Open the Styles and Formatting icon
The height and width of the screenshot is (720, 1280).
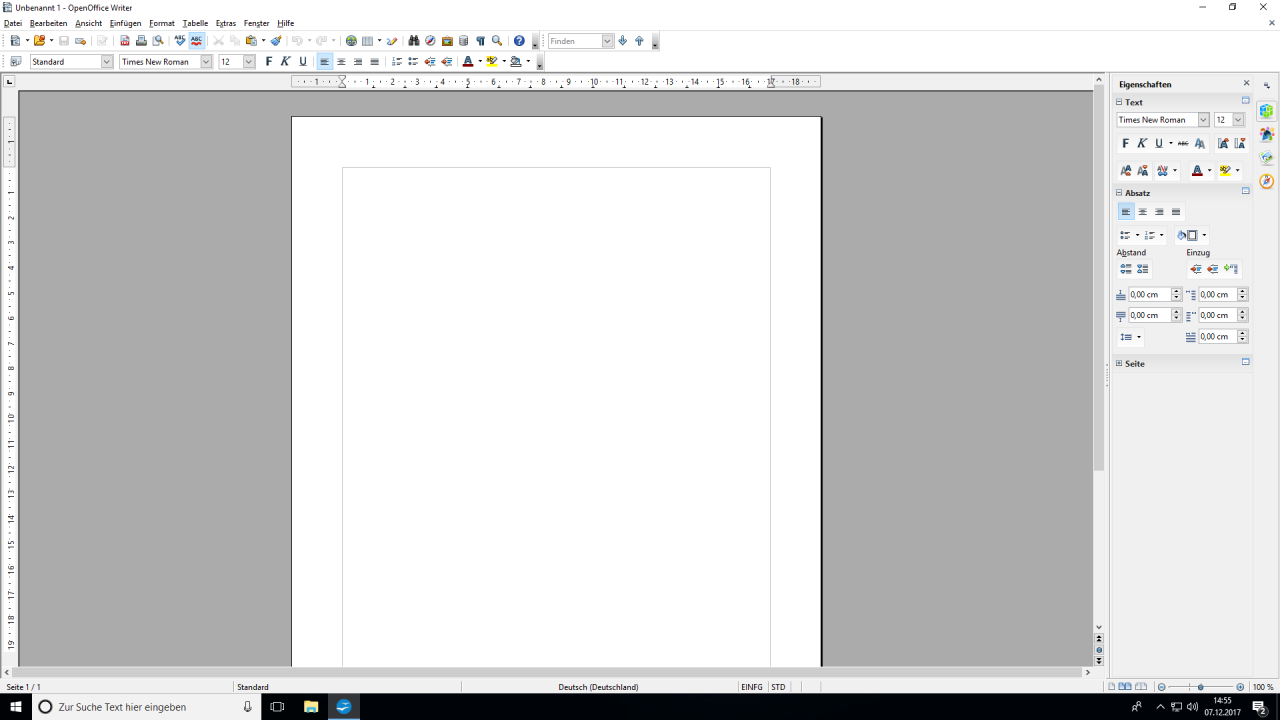click(x=16, y=61)
